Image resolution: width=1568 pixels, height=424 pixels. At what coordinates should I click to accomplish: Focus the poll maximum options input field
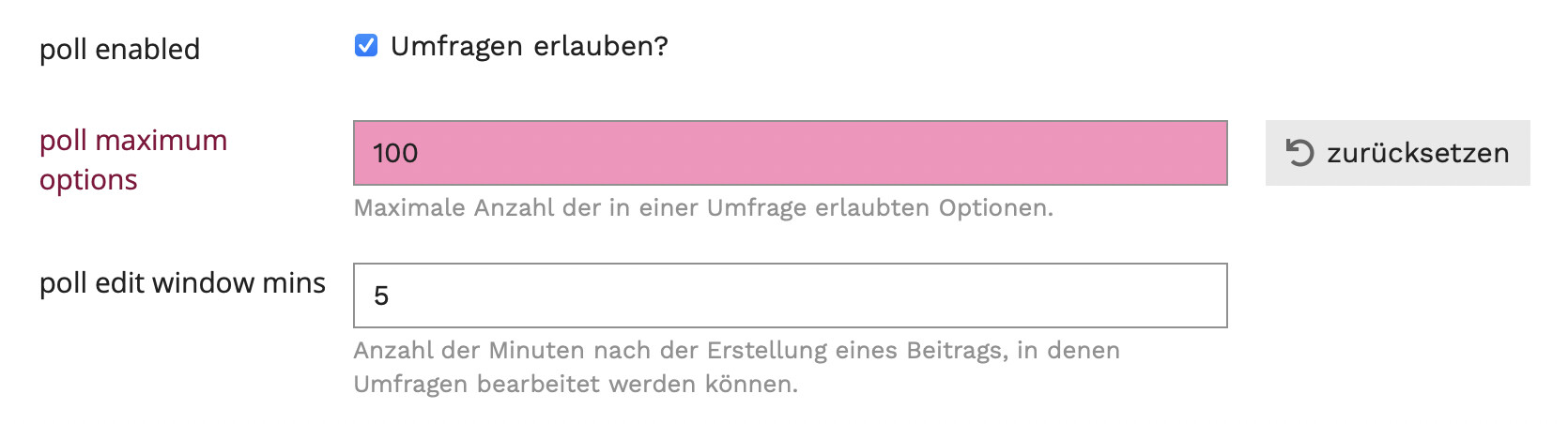pyautogui.click(x=789, y=153)
